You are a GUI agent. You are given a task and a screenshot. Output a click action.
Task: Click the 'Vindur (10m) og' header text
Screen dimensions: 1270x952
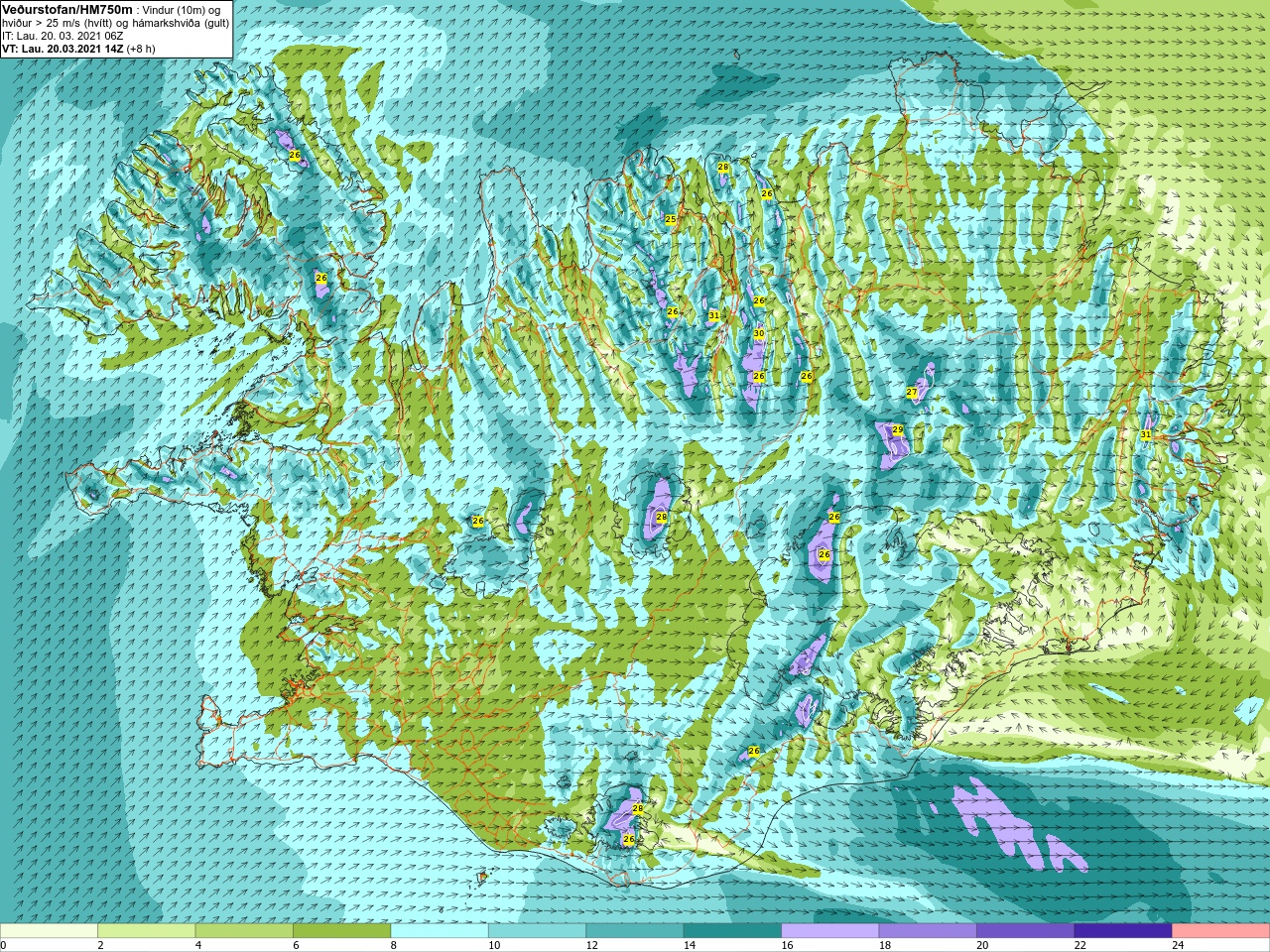[x=181, y=10]
